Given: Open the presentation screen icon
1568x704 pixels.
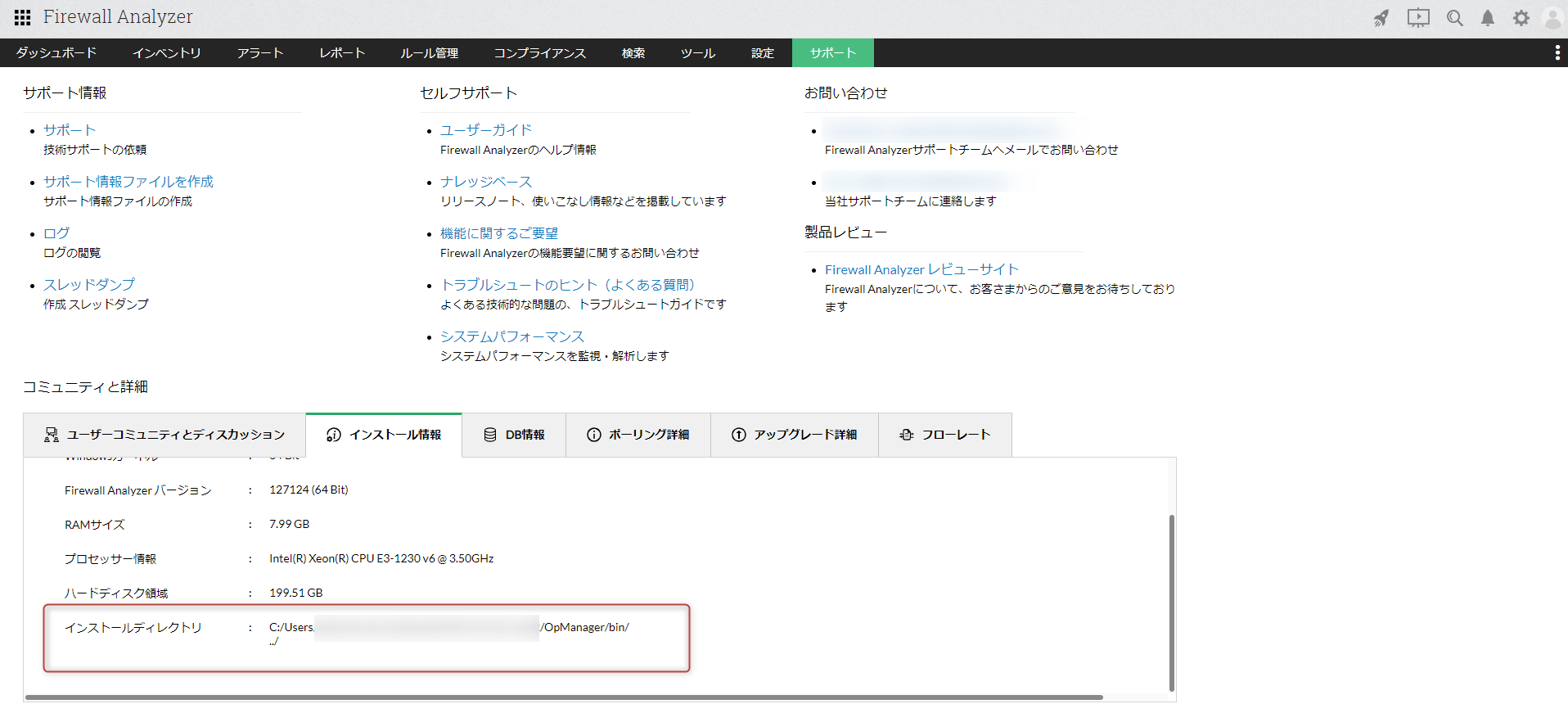Looking at the screenshot, I should [1418, 18].
